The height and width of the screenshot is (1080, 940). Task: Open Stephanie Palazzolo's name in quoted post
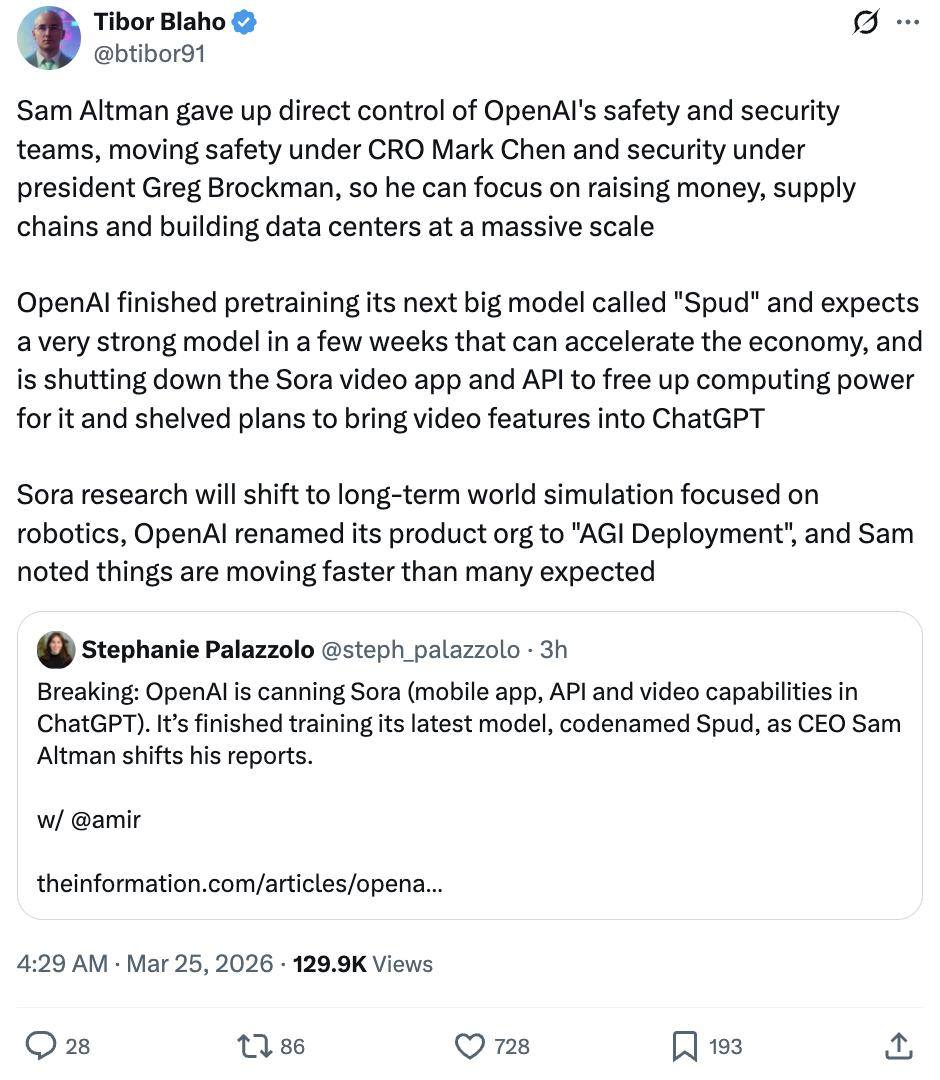tap(197, 650)
